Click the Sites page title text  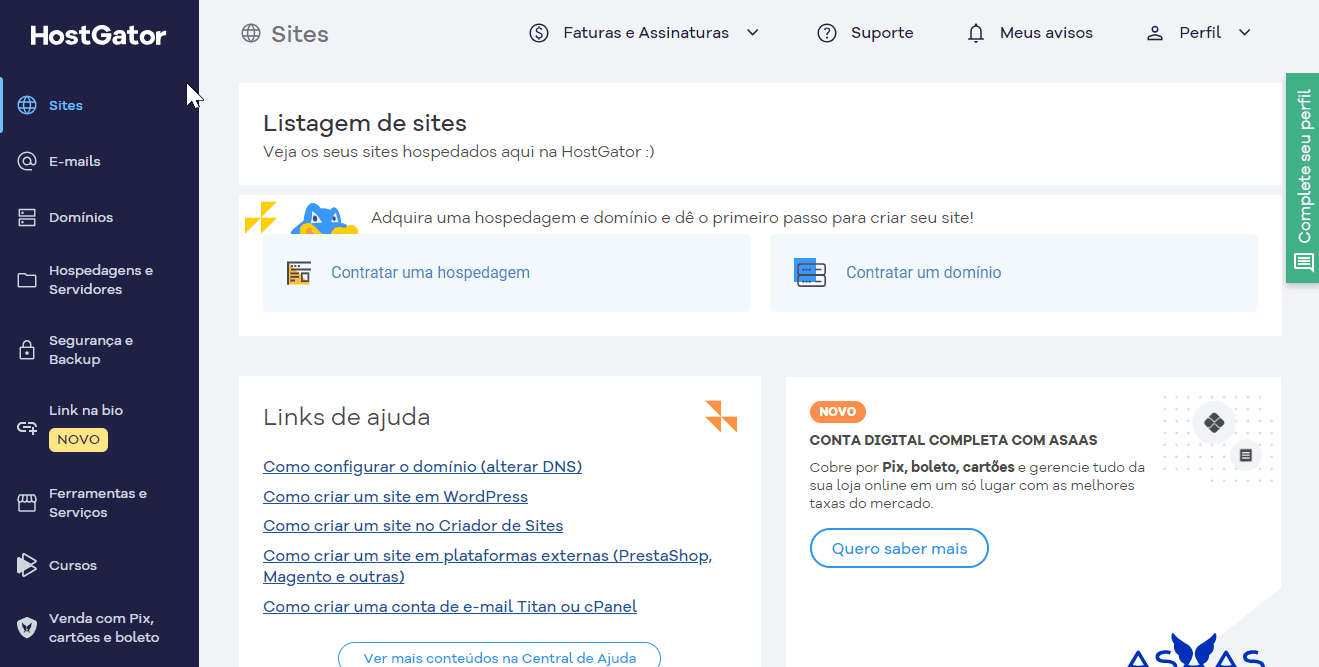pos(300,34)
